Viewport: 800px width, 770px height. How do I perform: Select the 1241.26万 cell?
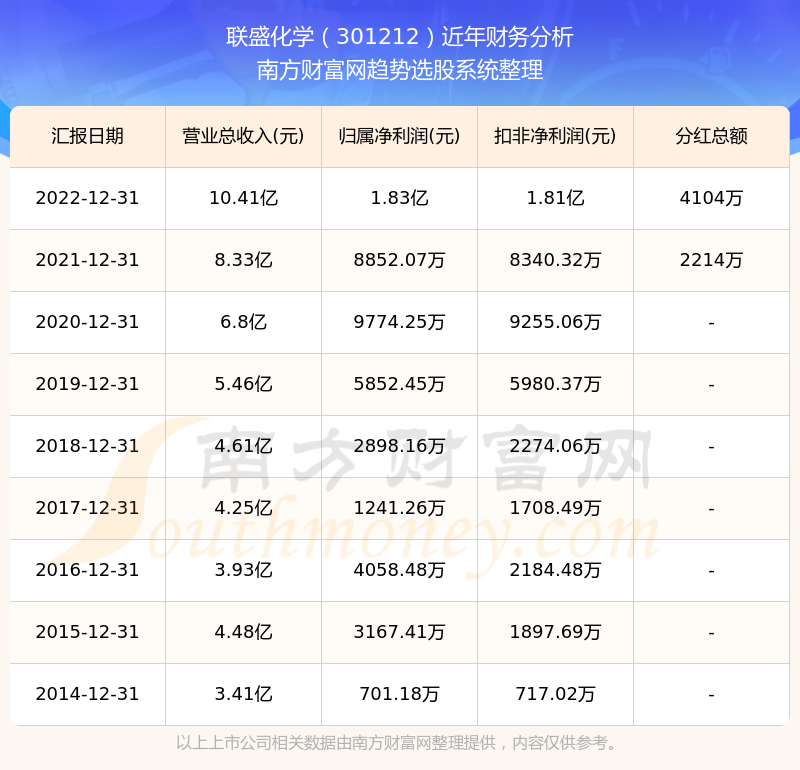pos(399,508)
